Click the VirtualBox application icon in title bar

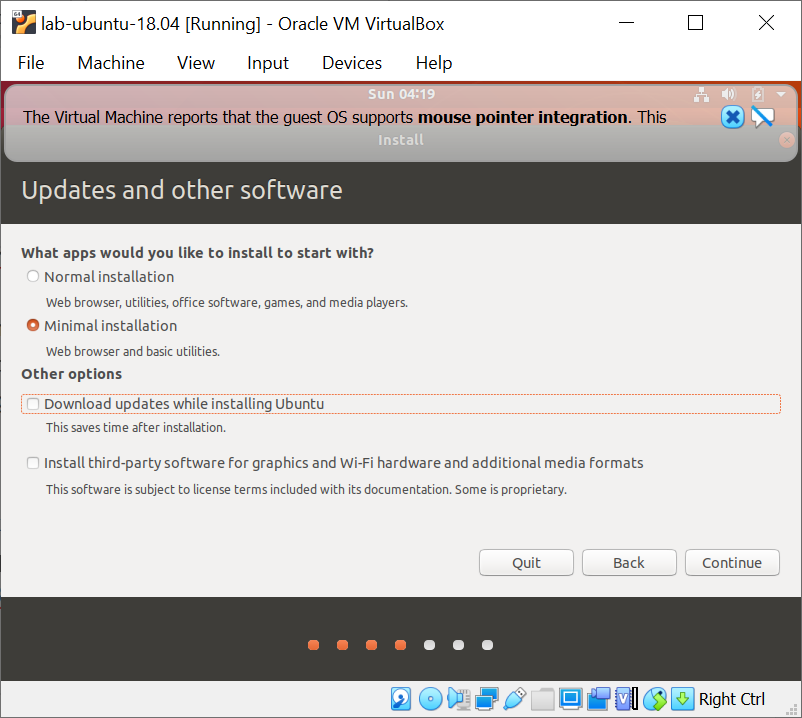(24, 23)
